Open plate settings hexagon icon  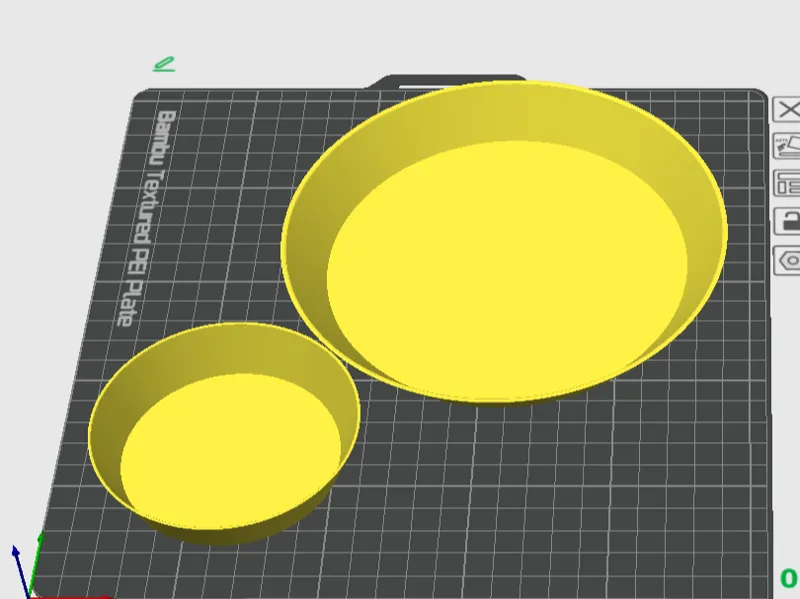tap(787, 261)
